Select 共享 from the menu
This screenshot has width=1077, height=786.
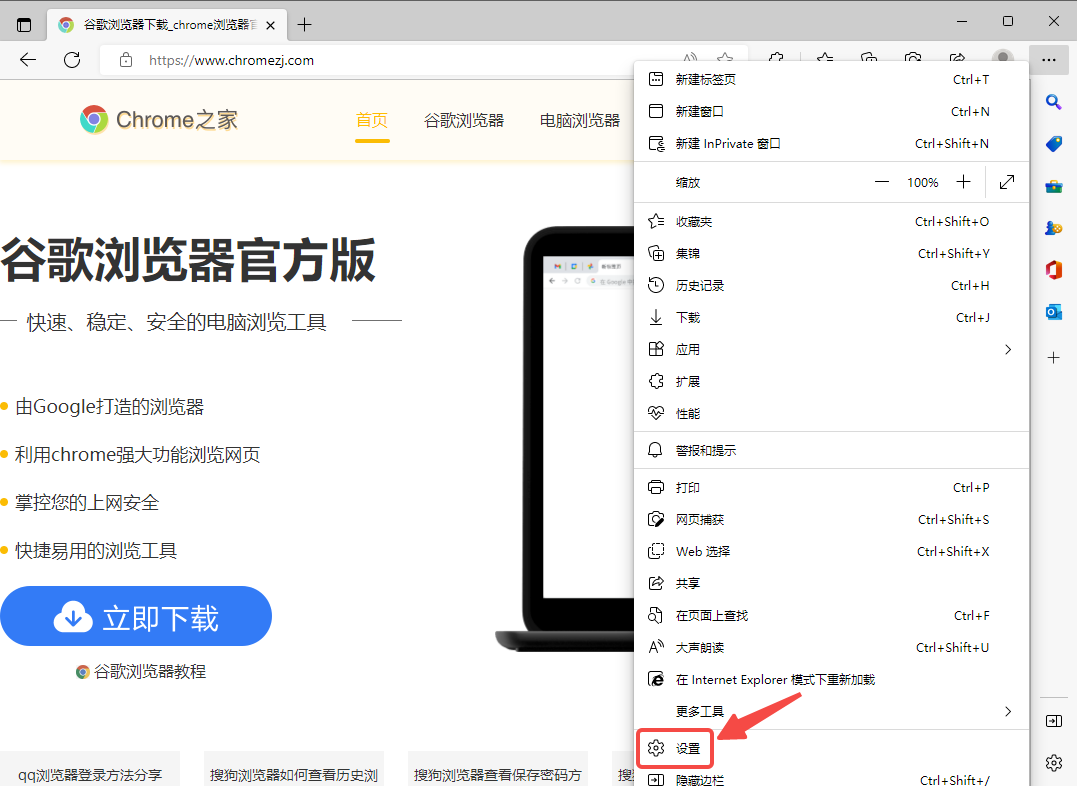[831, 583]
